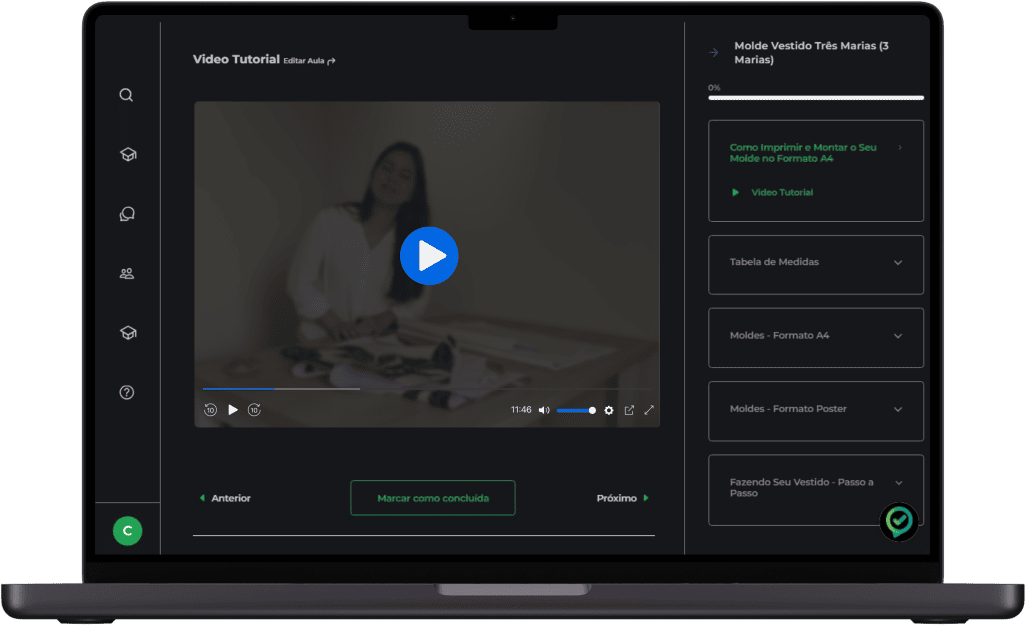Collapse the Como Imprimir e Montar module arrow

pyautogui.click(x=900, y=148)
